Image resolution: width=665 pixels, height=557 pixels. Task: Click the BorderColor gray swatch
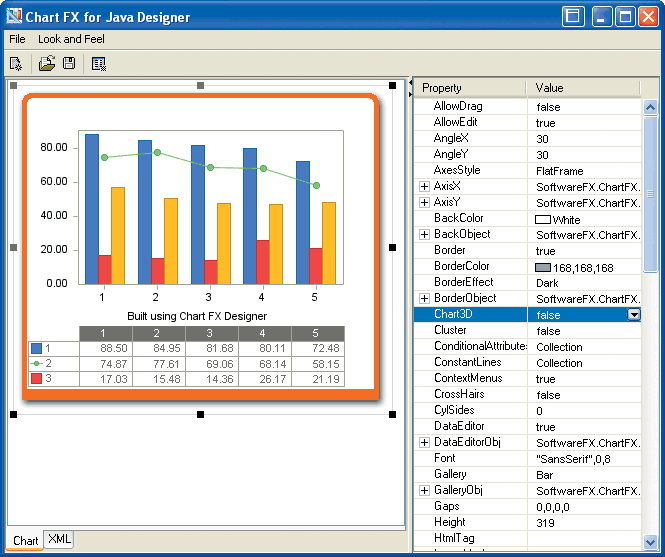[543, 267]
